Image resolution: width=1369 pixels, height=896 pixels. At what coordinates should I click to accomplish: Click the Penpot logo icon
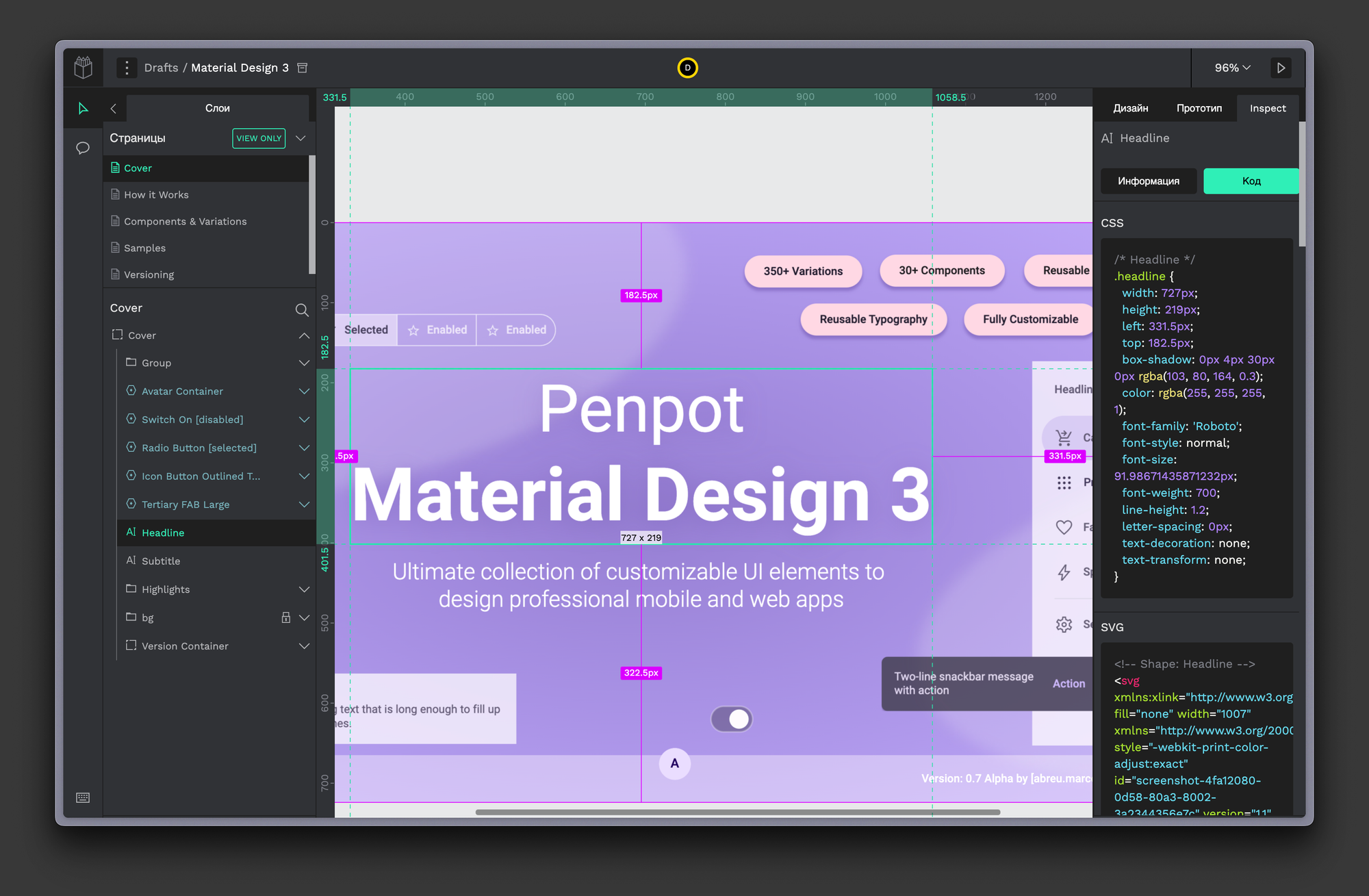point(84,68)
